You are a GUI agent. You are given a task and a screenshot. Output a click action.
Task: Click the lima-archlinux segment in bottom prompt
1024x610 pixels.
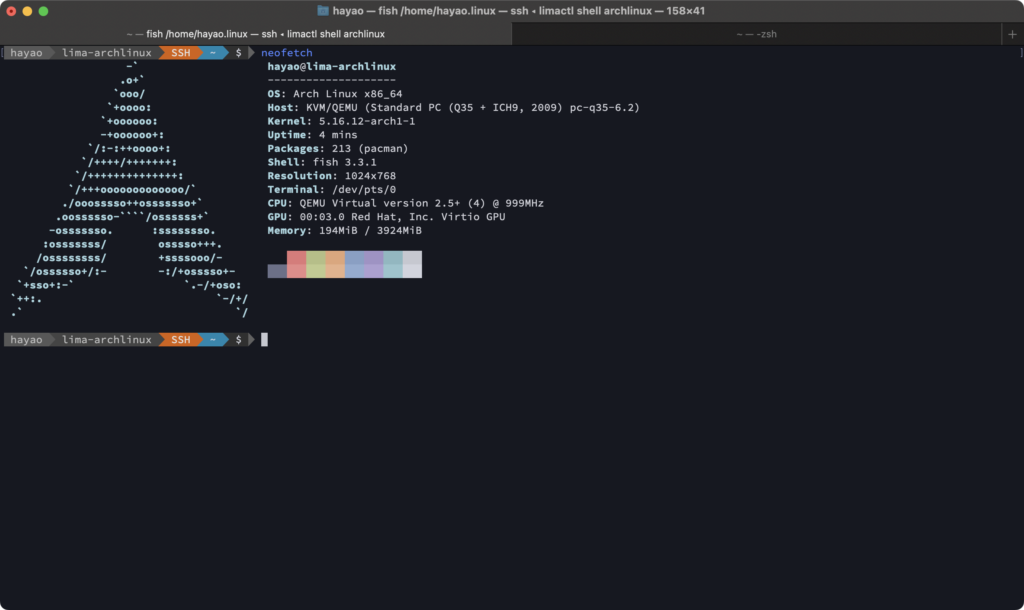click(106, 340)
